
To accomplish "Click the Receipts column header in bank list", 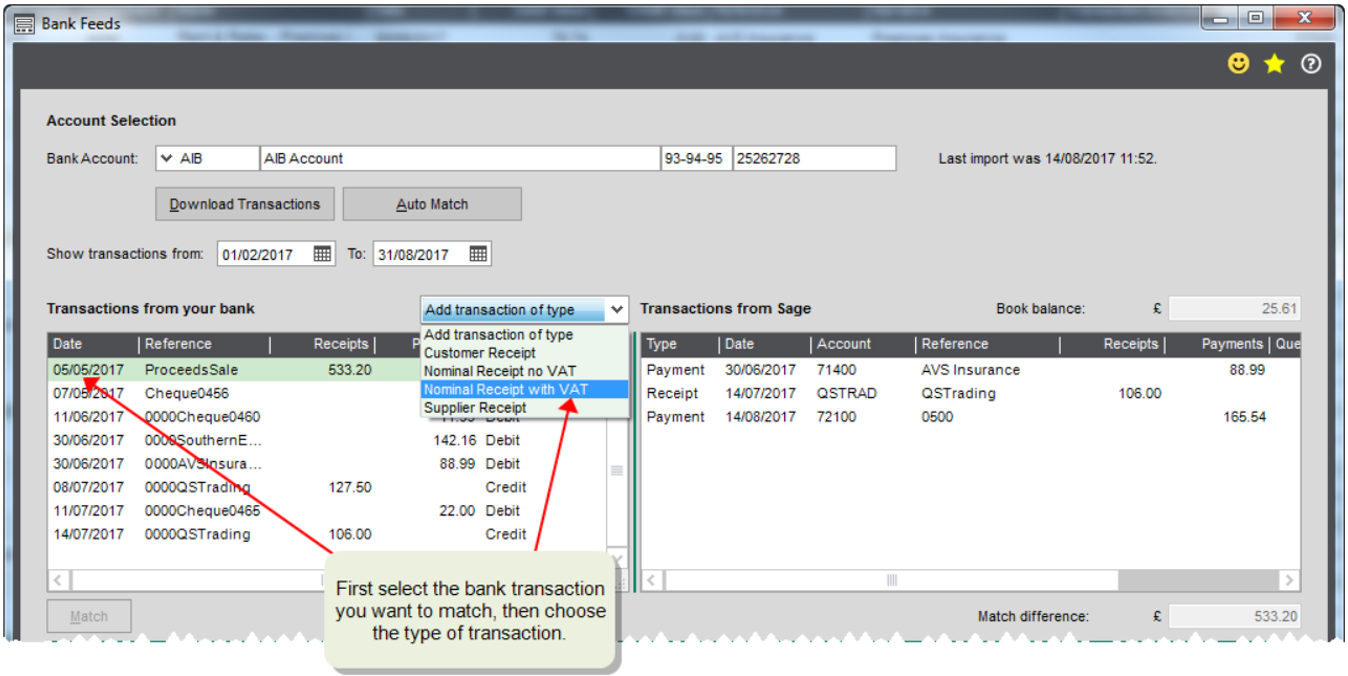I will pos(340,344).
